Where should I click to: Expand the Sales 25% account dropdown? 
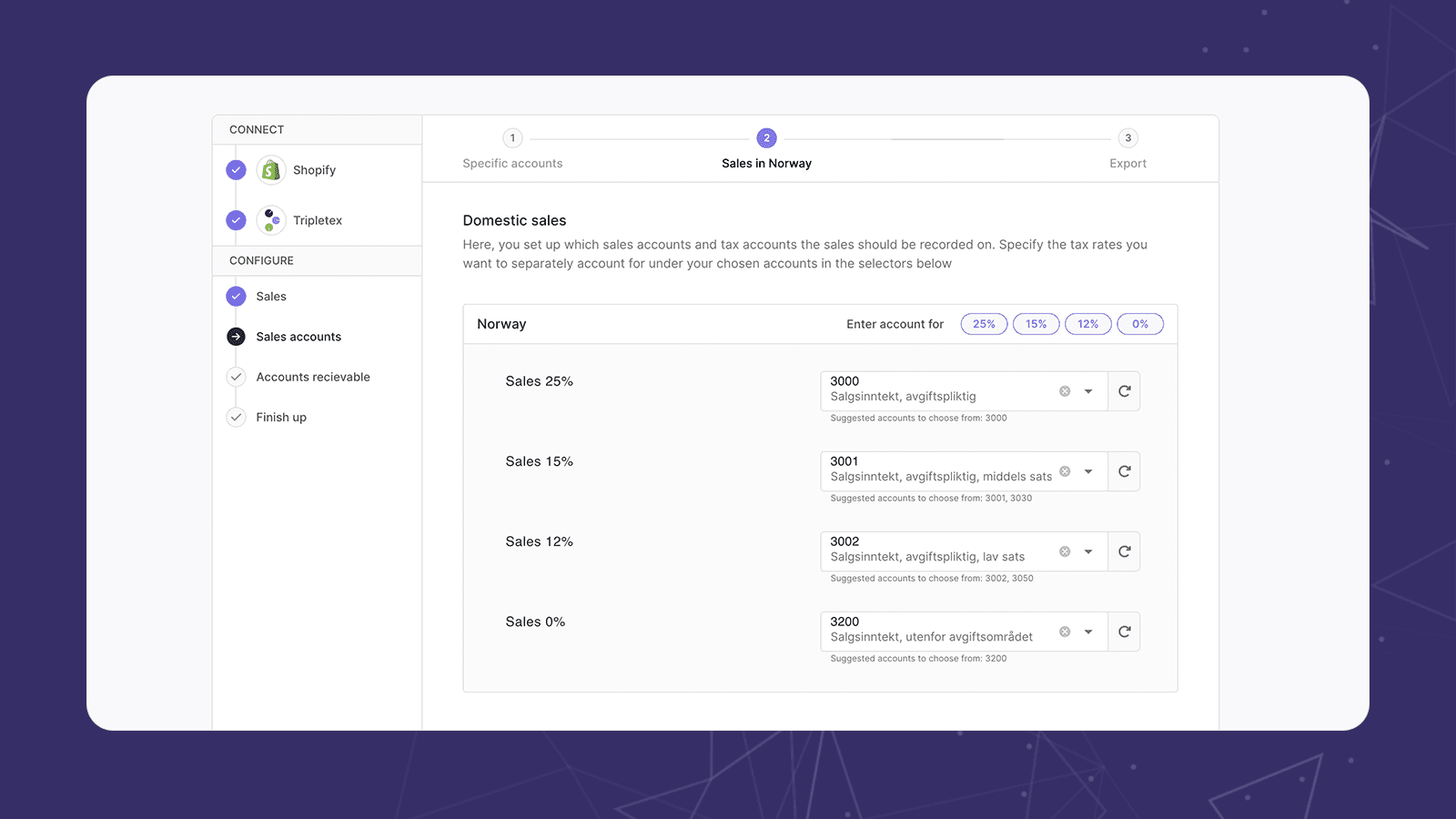coord(1088,391)
